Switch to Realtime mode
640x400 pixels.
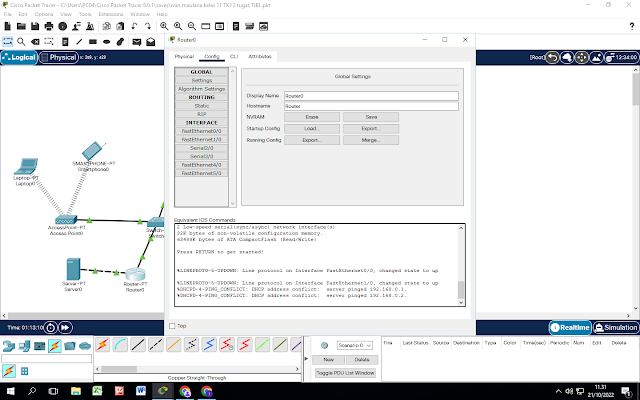[x=570, y=327]
